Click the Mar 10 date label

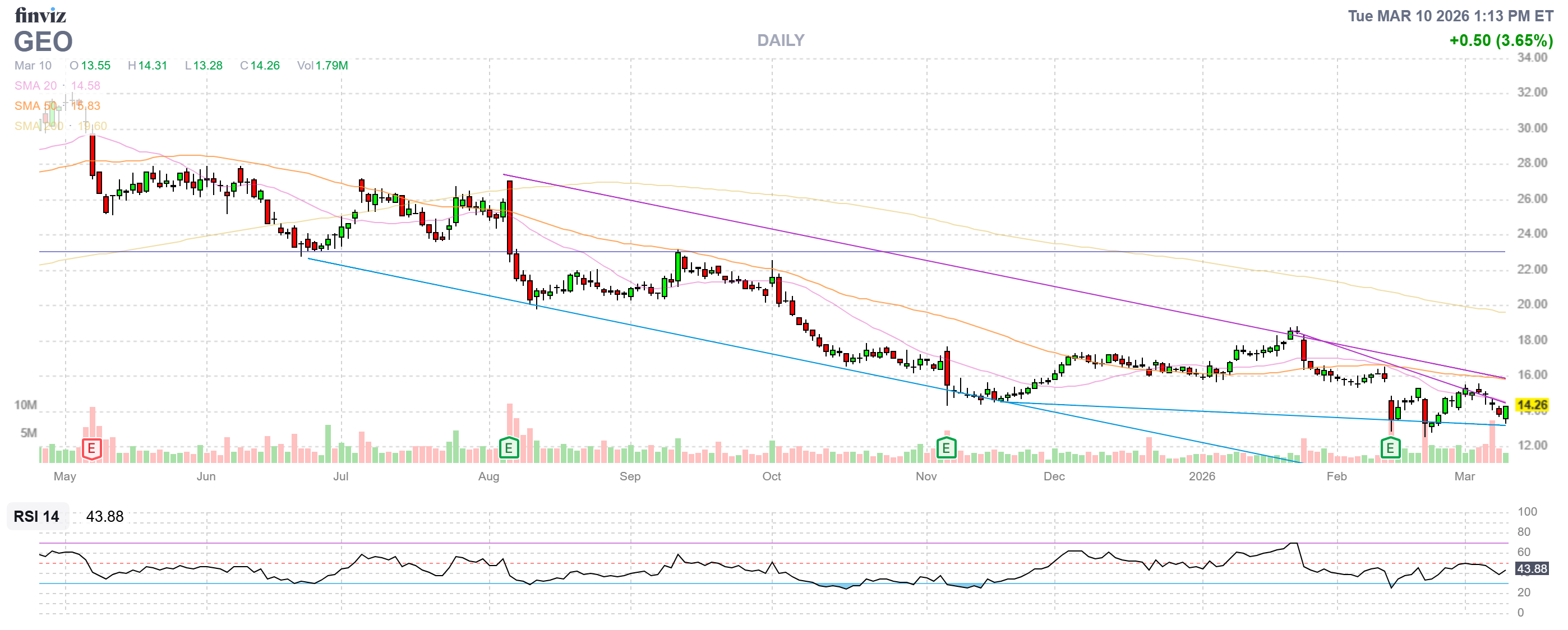click(x=33, y=66)
